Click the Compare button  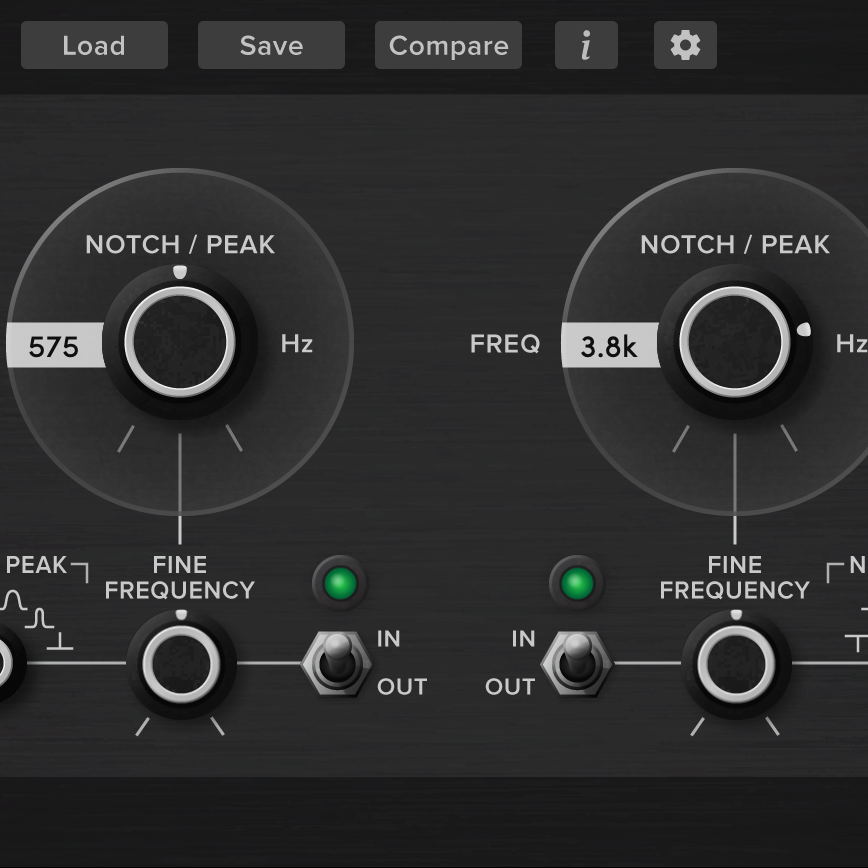[x=448, y=45]
